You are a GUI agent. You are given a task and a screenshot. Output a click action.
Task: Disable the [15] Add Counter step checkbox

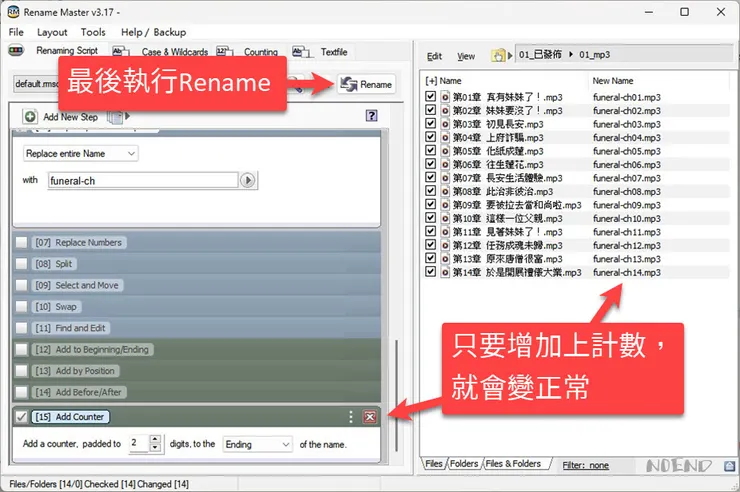click(x=21, y=417)
